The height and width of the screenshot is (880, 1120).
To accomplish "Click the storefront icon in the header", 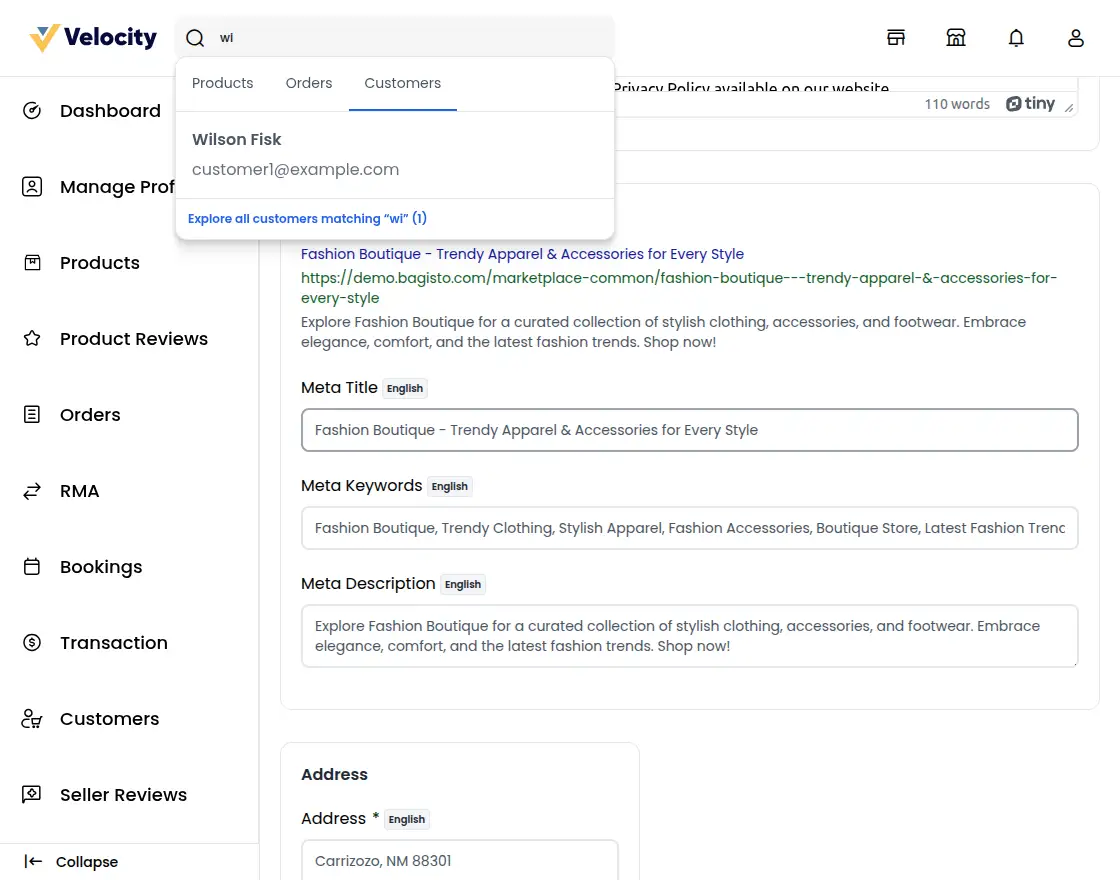I will click(x=896, y=37).
